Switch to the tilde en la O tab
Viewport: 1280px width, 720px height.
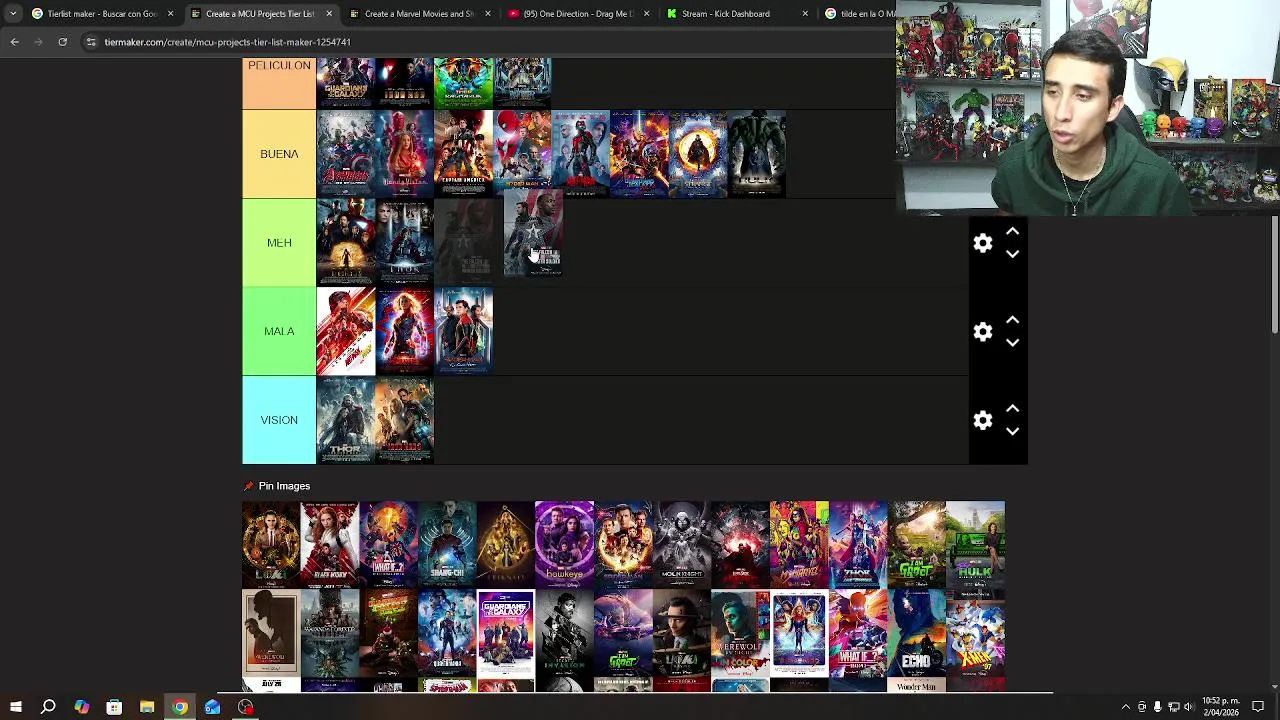(x=859, y=14)
